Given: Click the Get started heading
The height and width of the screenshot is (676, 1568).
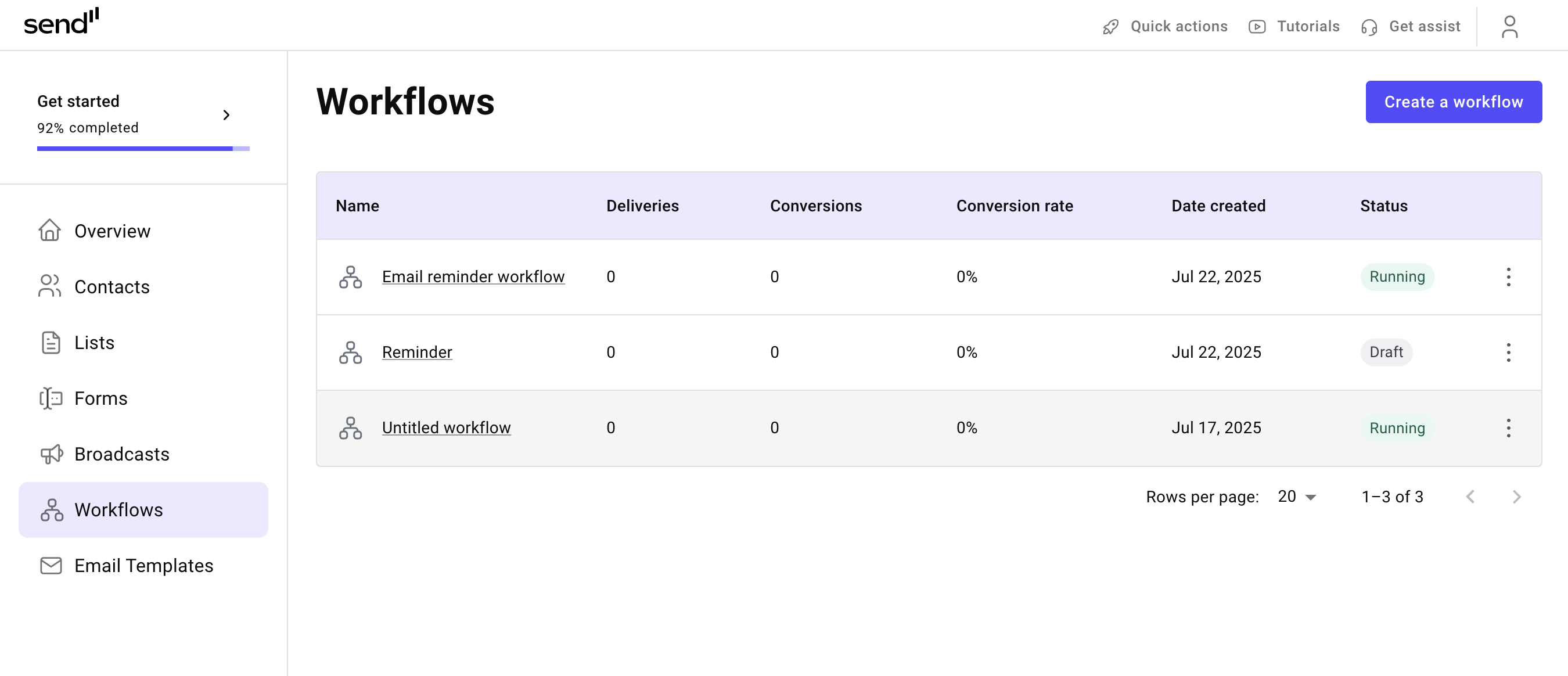Looking at the screenshot, I should 78,101.
